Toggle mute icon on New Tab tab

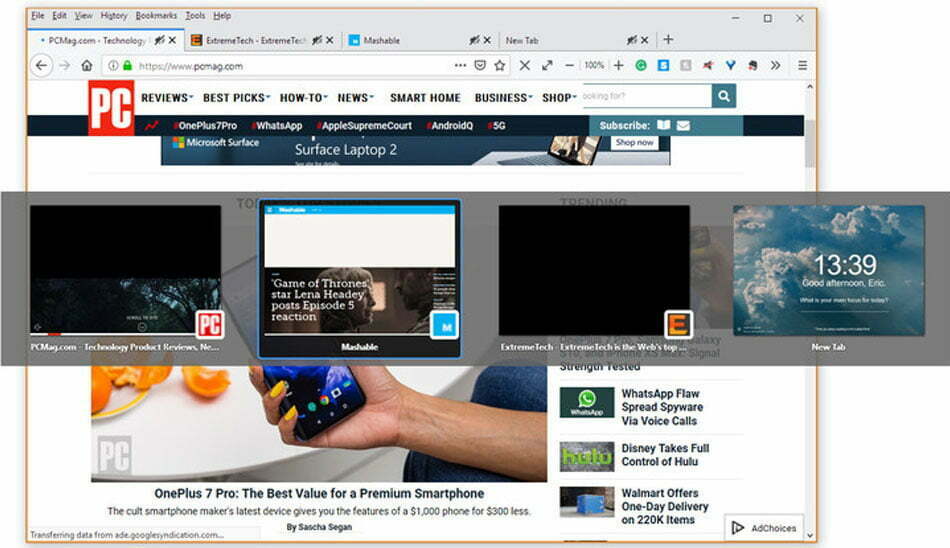(631, 40)
